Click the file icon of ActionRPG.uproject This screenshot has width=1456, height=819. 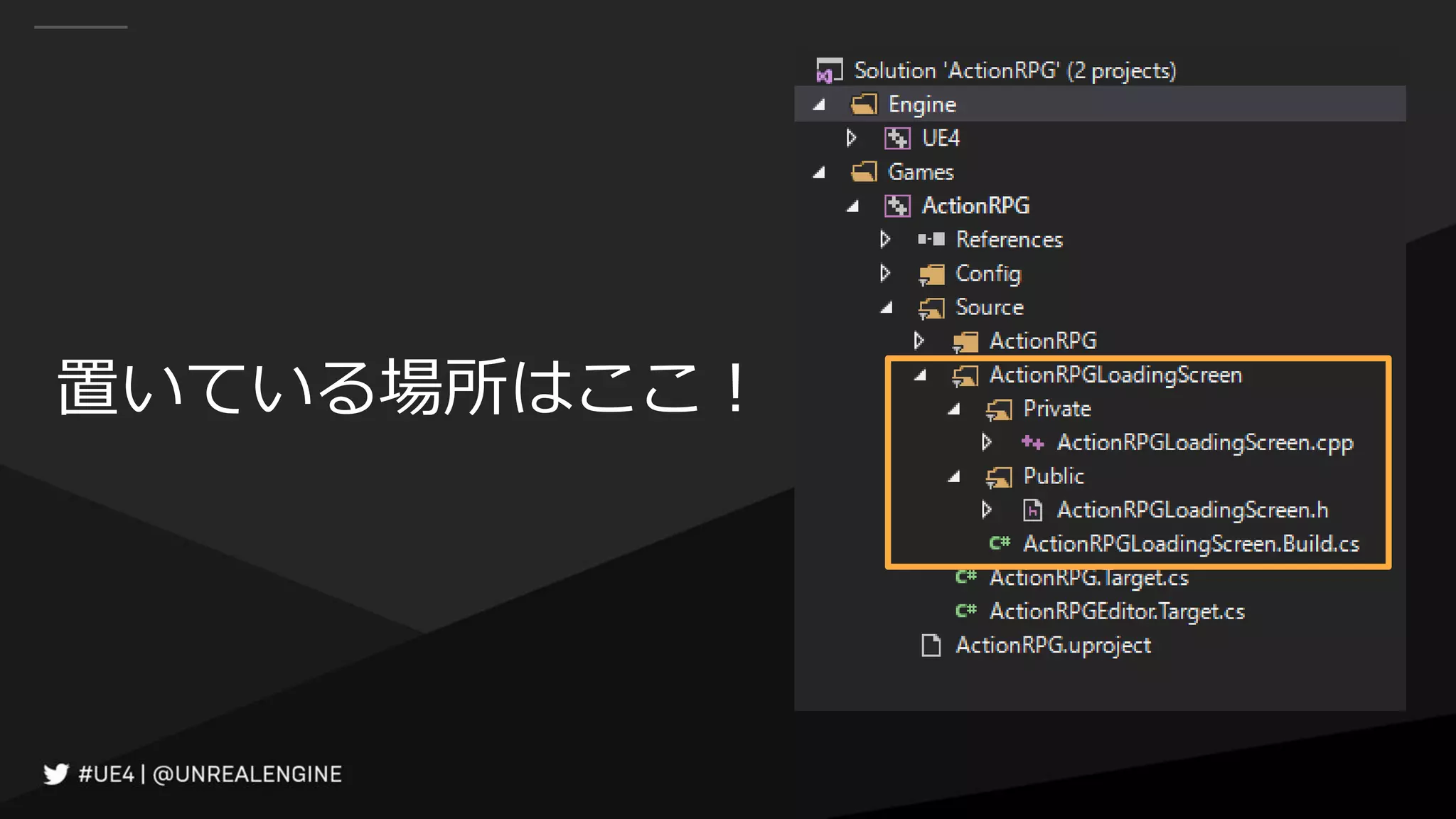pos(931,645)
